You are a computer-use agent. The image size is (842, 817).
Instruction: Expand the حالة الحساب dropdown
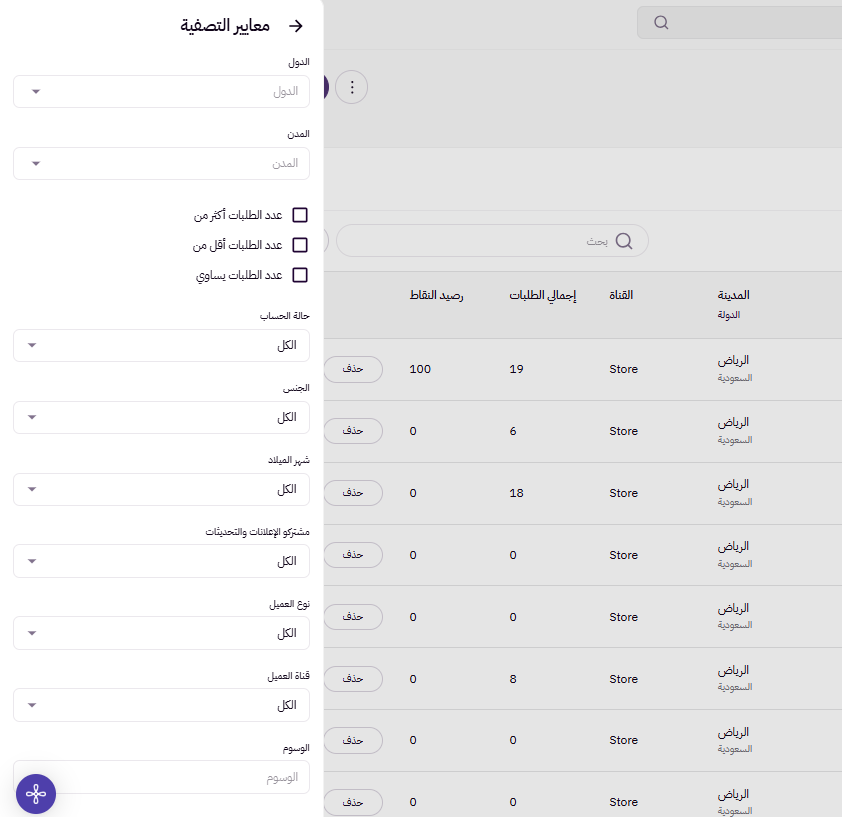(161, 345)
